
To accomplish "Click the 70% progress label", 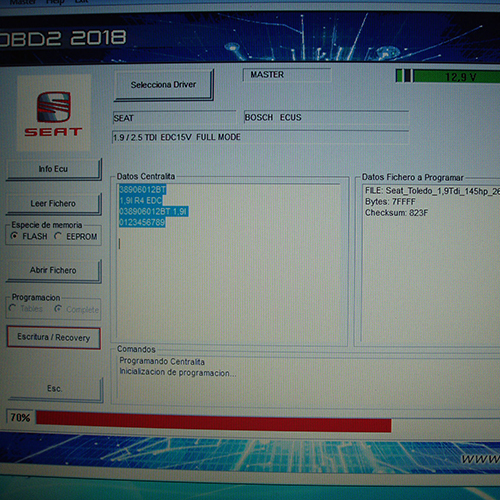I will [x=20, y=417].
